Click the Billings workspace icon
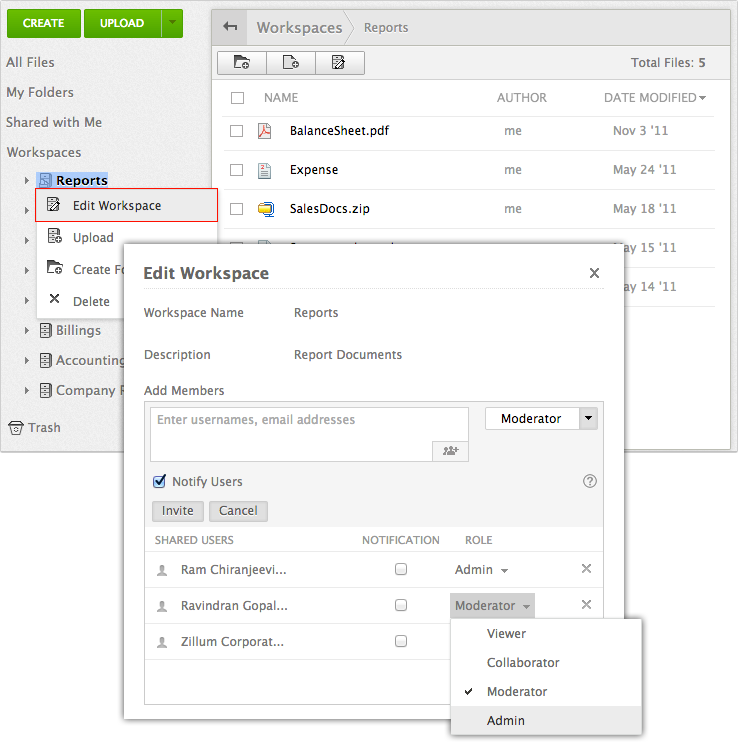Image resolution: width=738 pixels, height=742 pixels. [45, 330]
